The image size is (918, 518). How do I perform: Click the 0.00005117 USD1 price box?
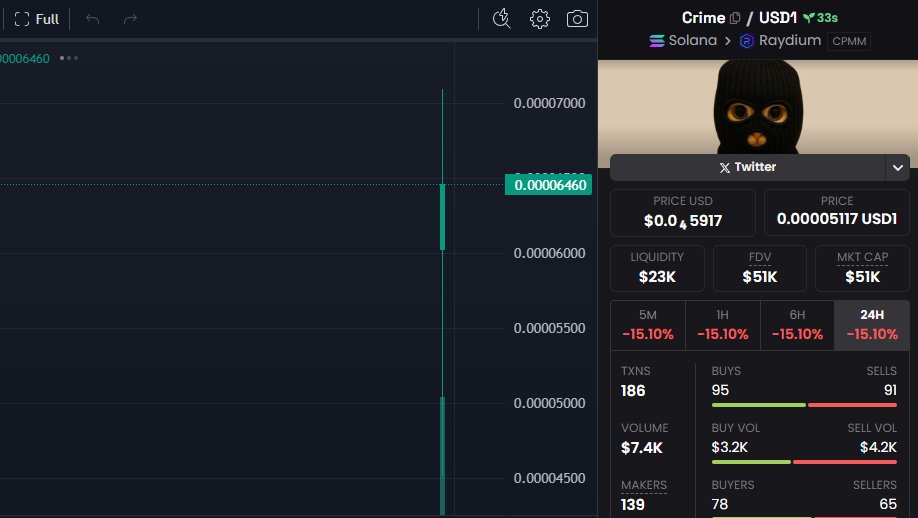(837, 212)
